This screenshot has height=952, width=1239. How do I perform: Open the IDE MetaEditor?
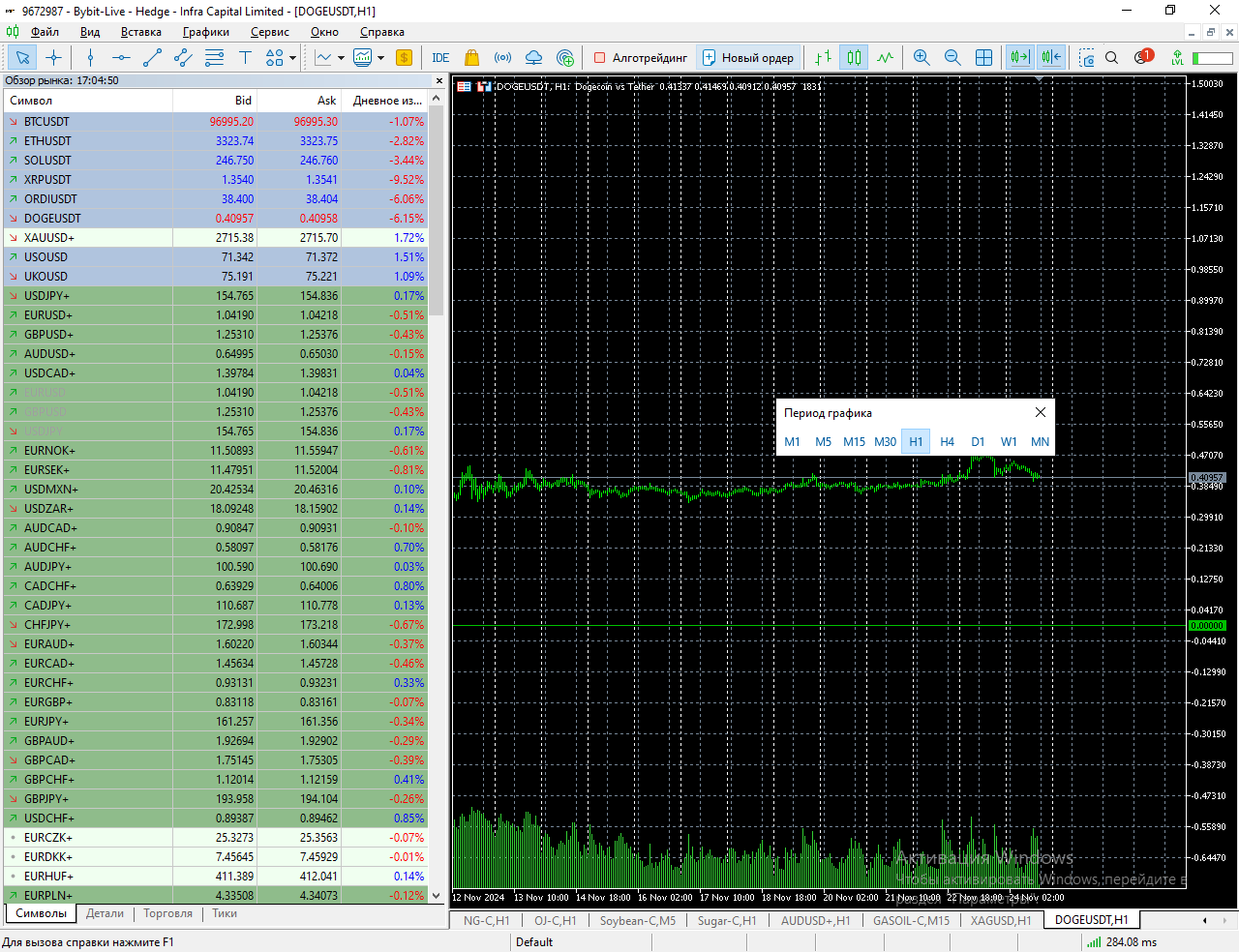440,58
